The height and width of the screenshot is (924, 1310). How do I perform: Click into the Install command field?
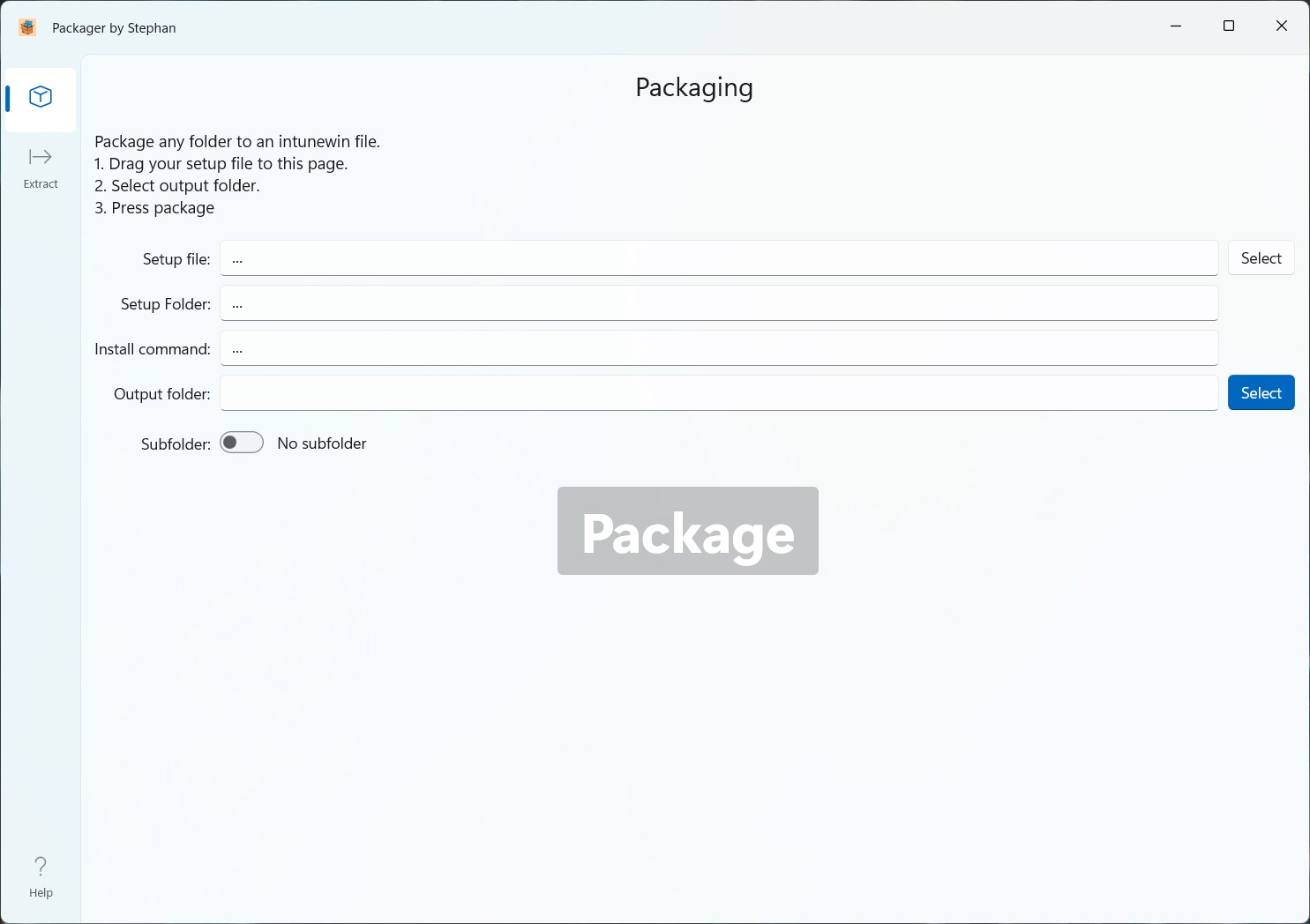(x=718, y=348)
